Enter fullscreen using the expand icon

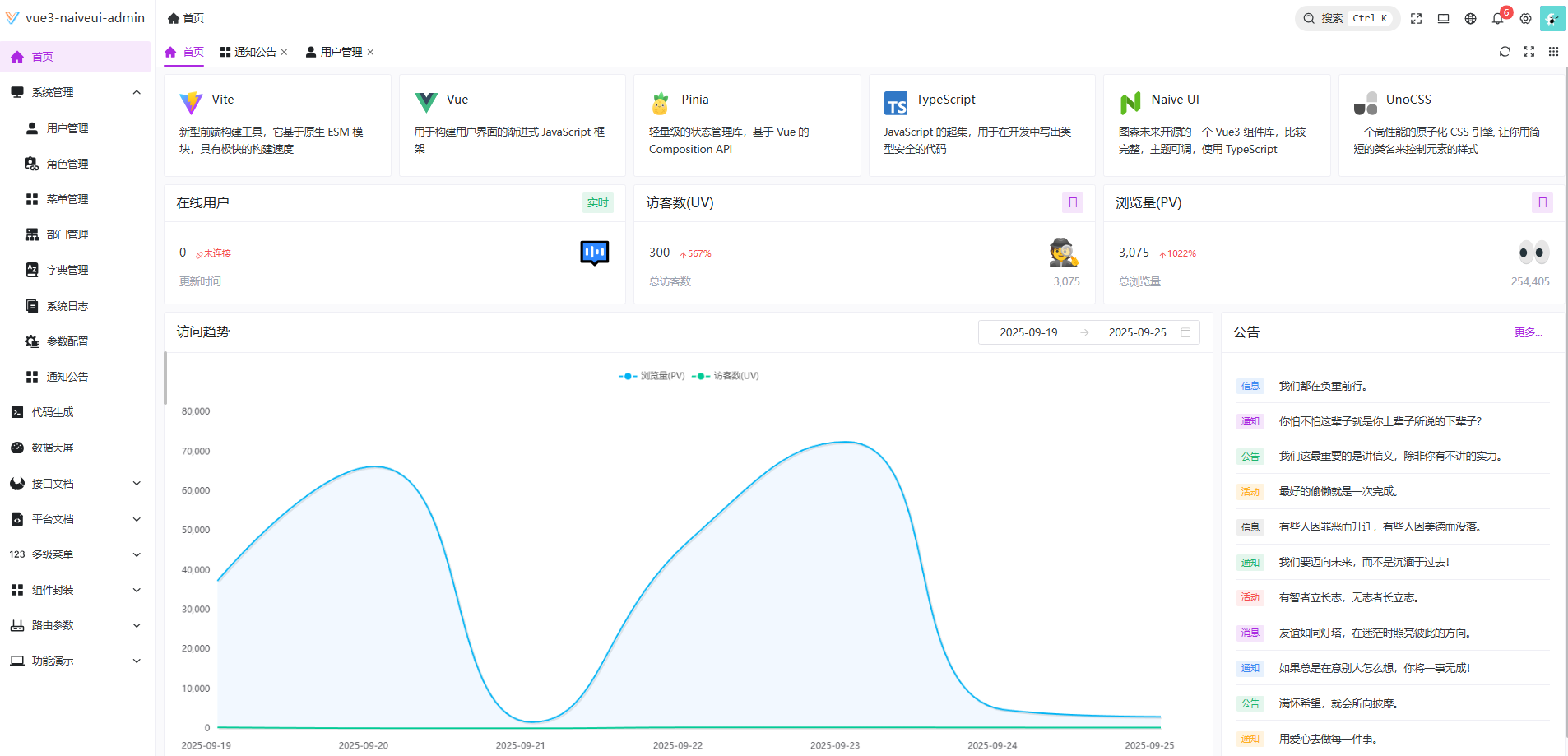point(1417,17)
